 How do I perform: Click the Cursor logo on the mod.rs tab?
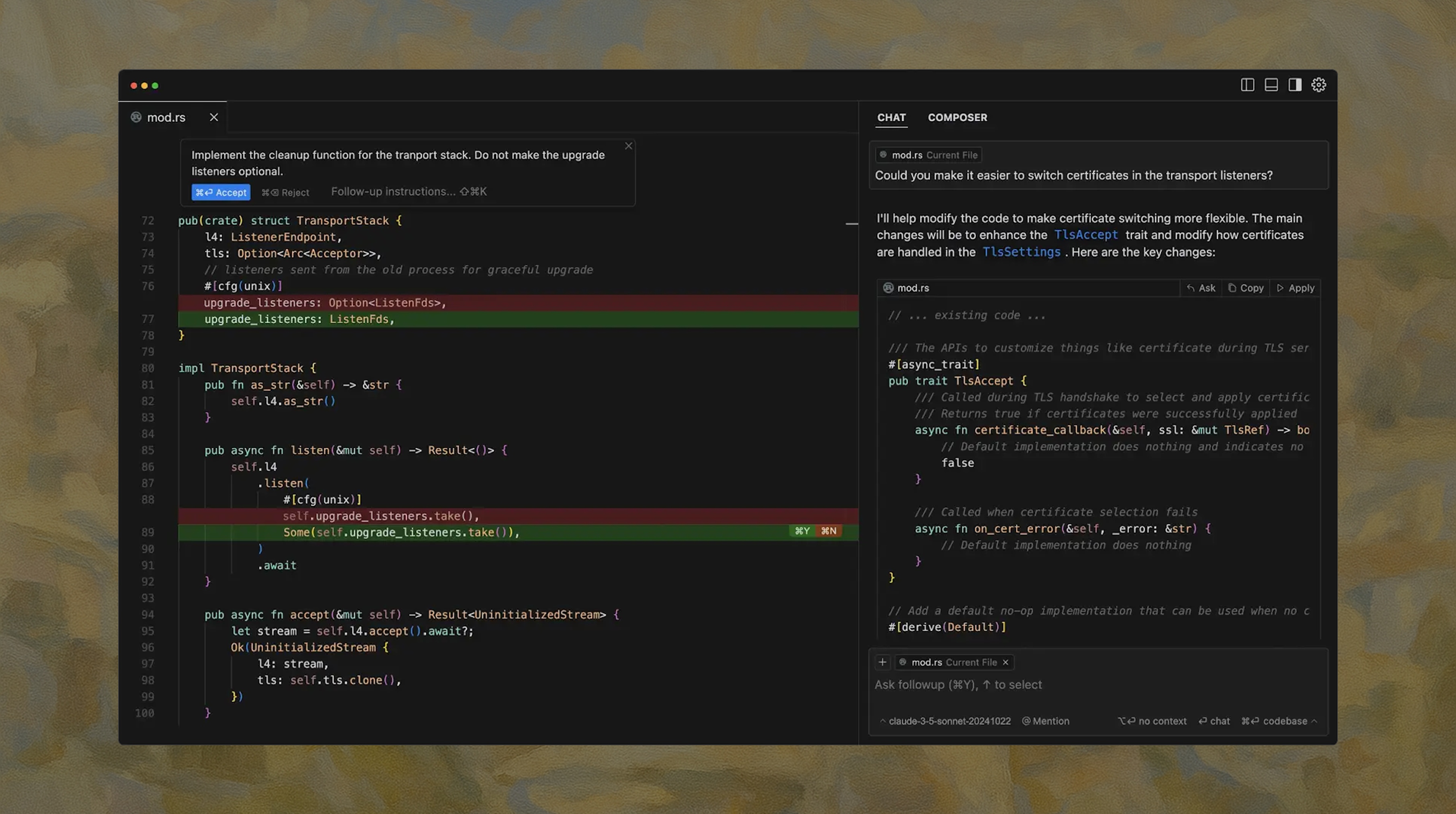[x=135, y=117]
